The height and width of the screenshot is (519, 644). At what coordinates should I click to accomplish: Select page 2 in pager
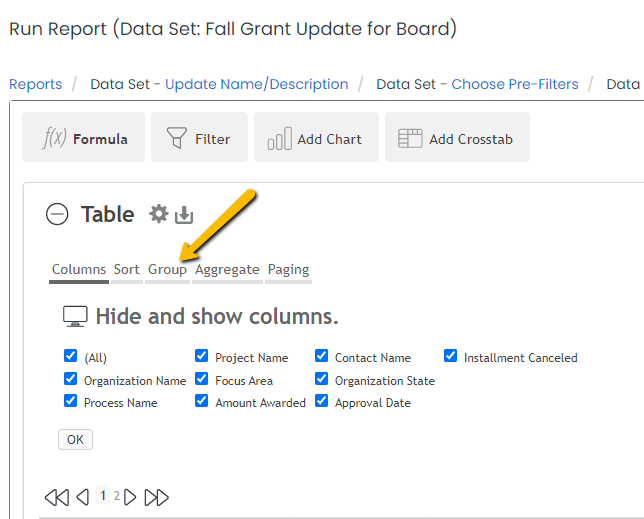pyautogui.click(x=117, y=496)
